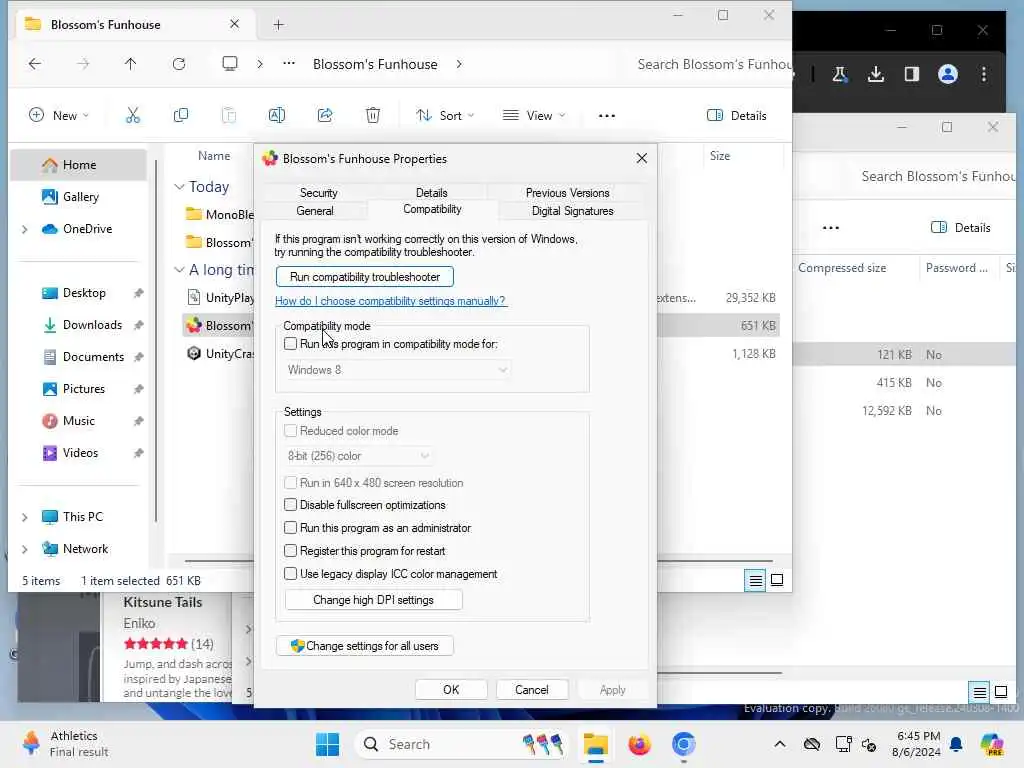Image resolution: width=1024 pixels, height=768 pixels.
Task: Close the Blossom's Funhouse Properties dialog
Action: tap(641, 158)
